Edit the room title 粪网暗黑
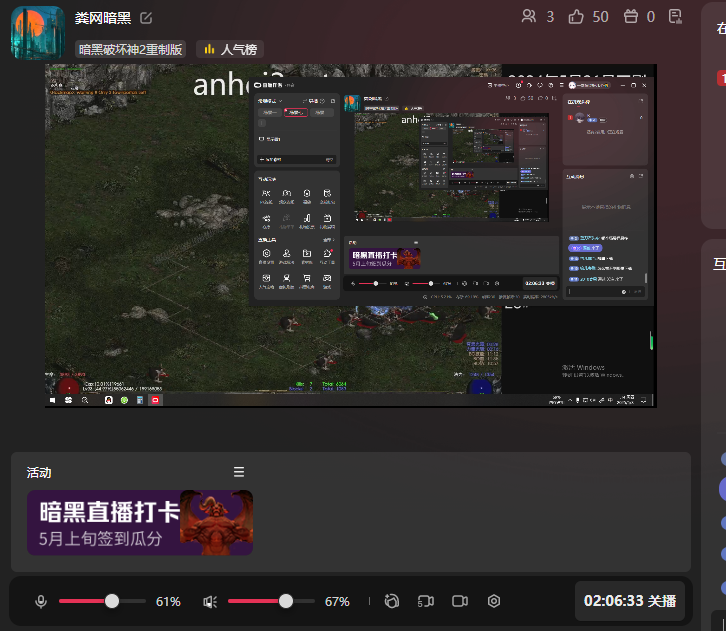The width and height of the screenshot is (726, 631). pyautogui.click(x=146, y=18)
